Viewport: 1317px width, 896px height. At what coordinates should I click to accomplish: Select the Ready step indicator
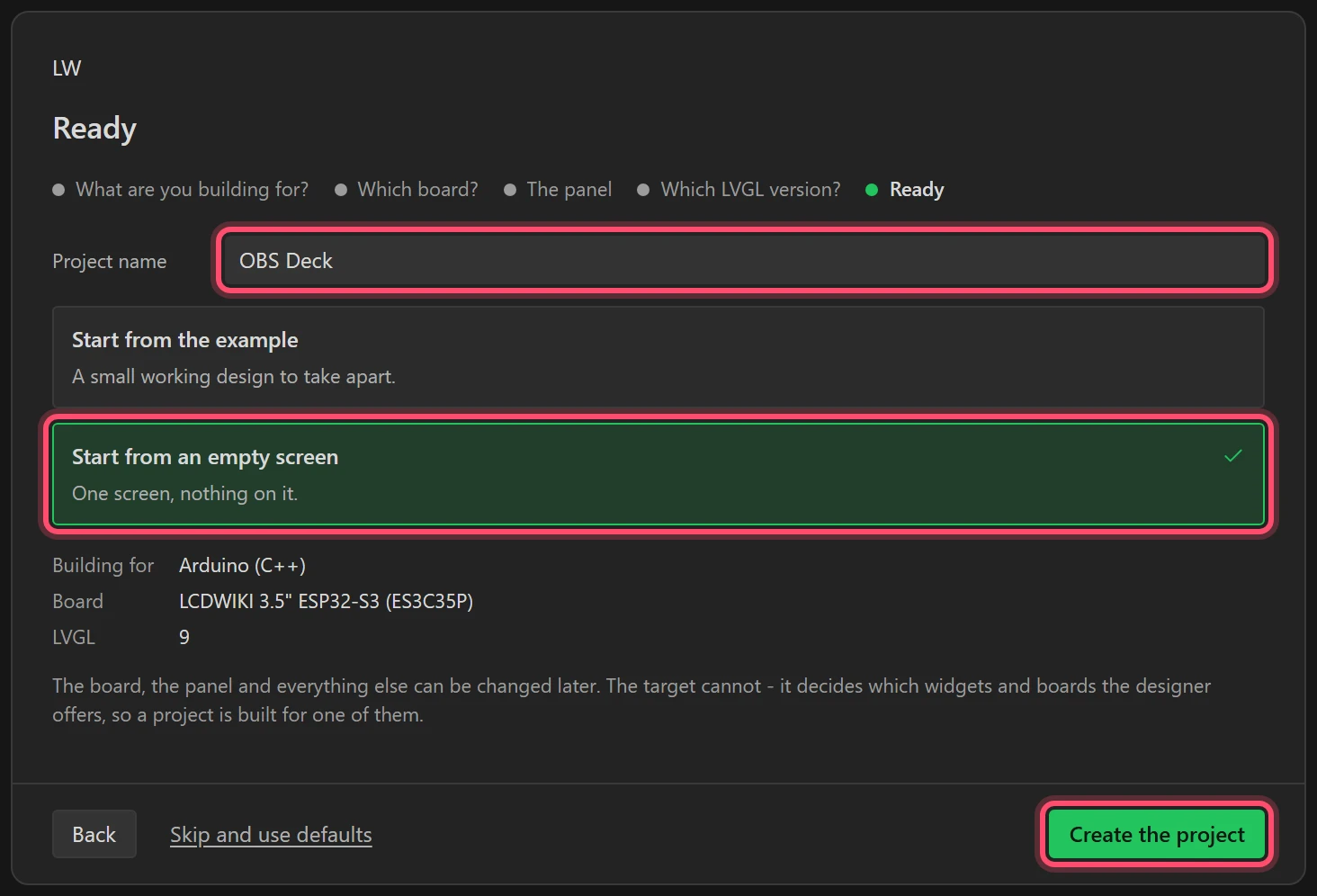point(905,190)
